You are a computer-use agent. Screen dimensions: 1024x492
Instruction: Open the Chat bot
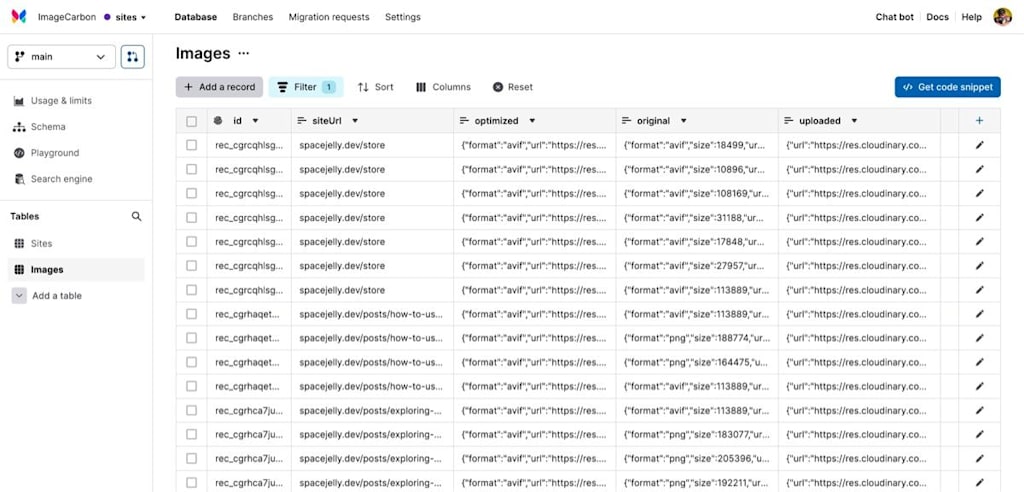895,17
